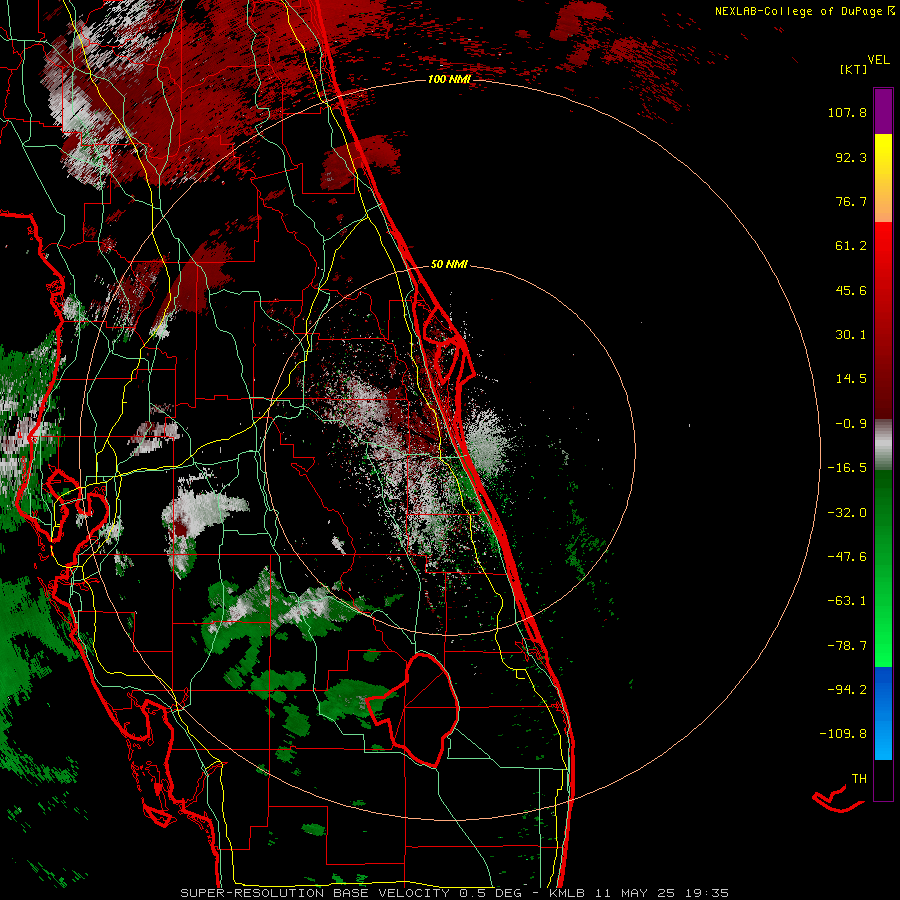Click the 61.2 velocity scale value
This screenshot has width=900, height=900.
pyautogui.click(x=851, y=246)
